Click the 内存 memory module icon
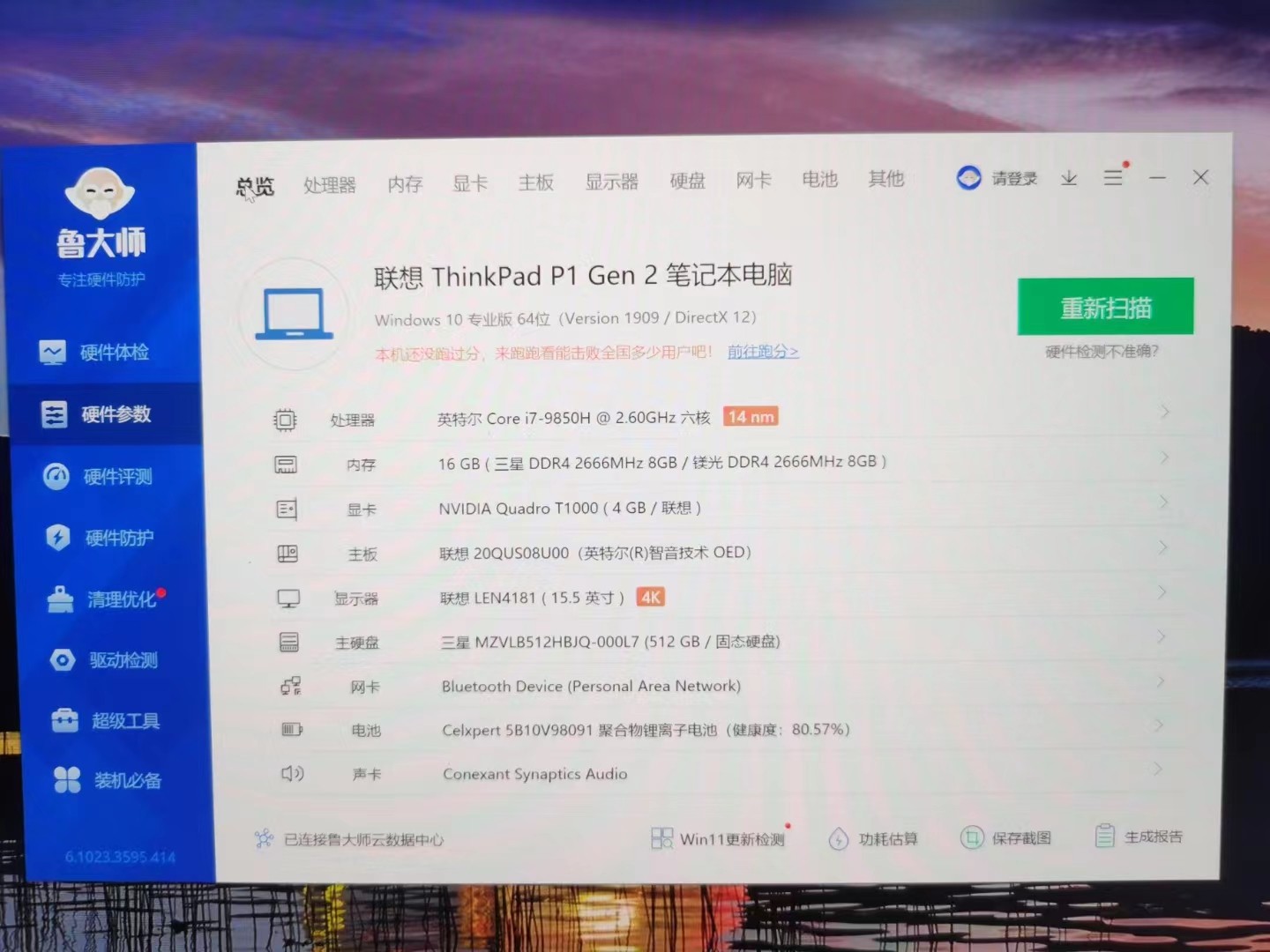 (286, 465)
